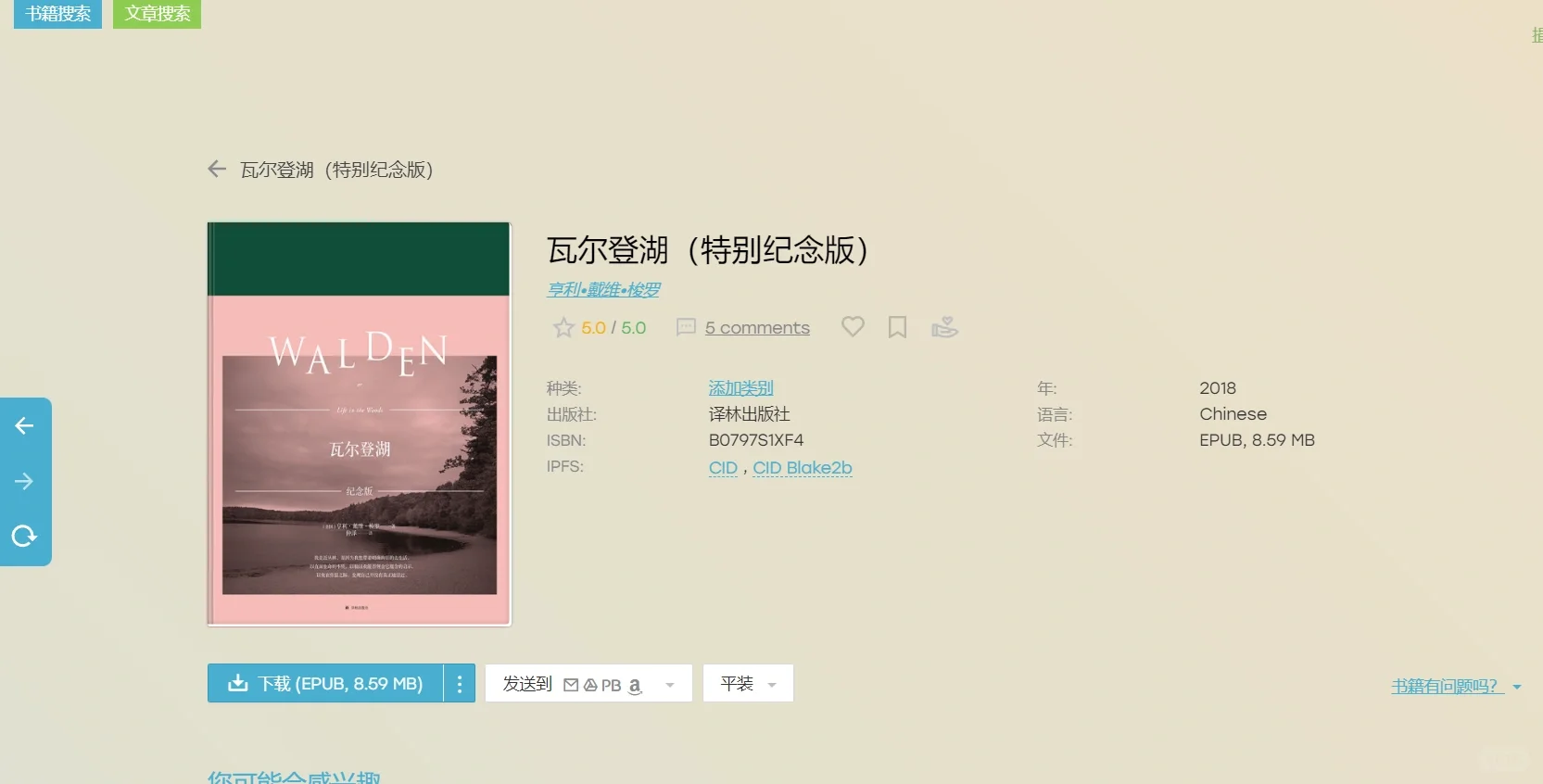
Task: Click the back arrow beside book title
Action: 217,169
